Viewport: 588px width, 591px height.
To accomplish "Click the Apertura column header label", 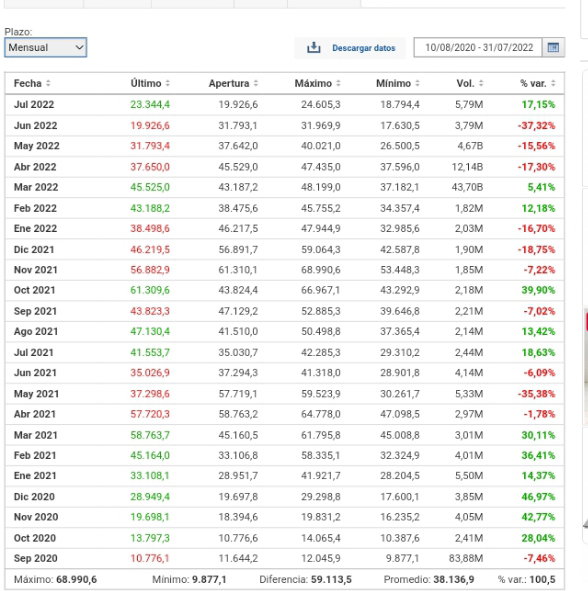I will [x=229, y=83].
